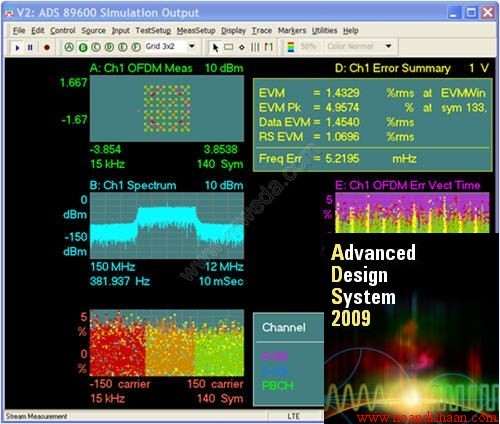Select the vertical bars band marker tool
This screenshot has height=424, width=500.
255,47
